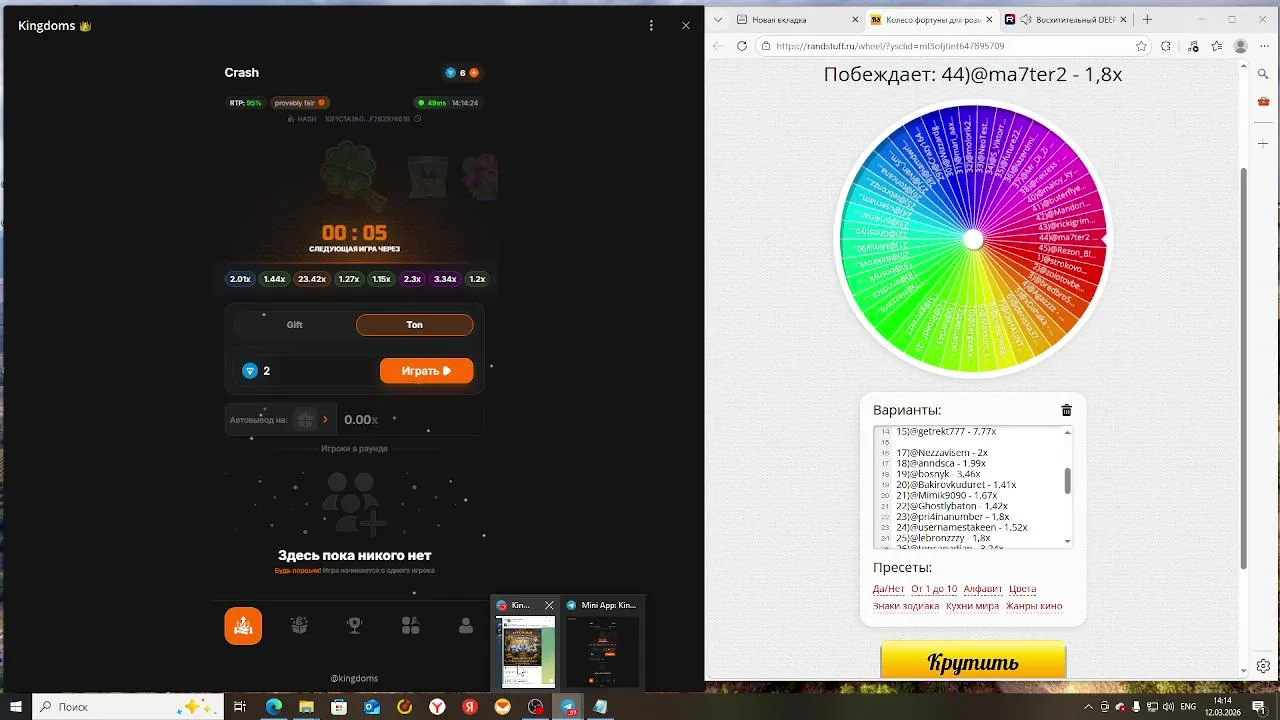Select the 2.01x history chip
Viewport: 1280px width, 720px height.
click(240, 279)
